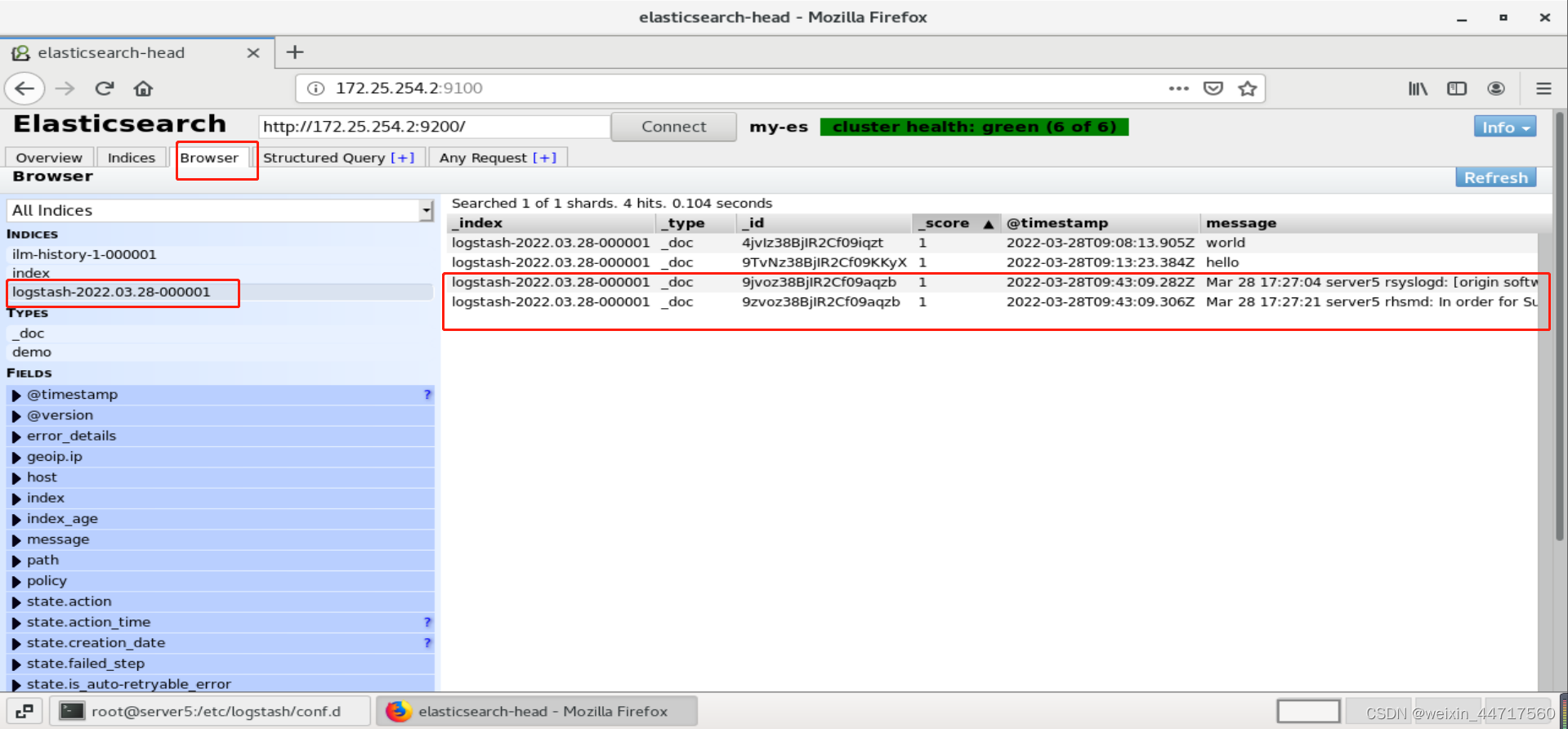Viewport: 1568px width, 729px height.
Task: Reload the current page
Action: (105, 88)
